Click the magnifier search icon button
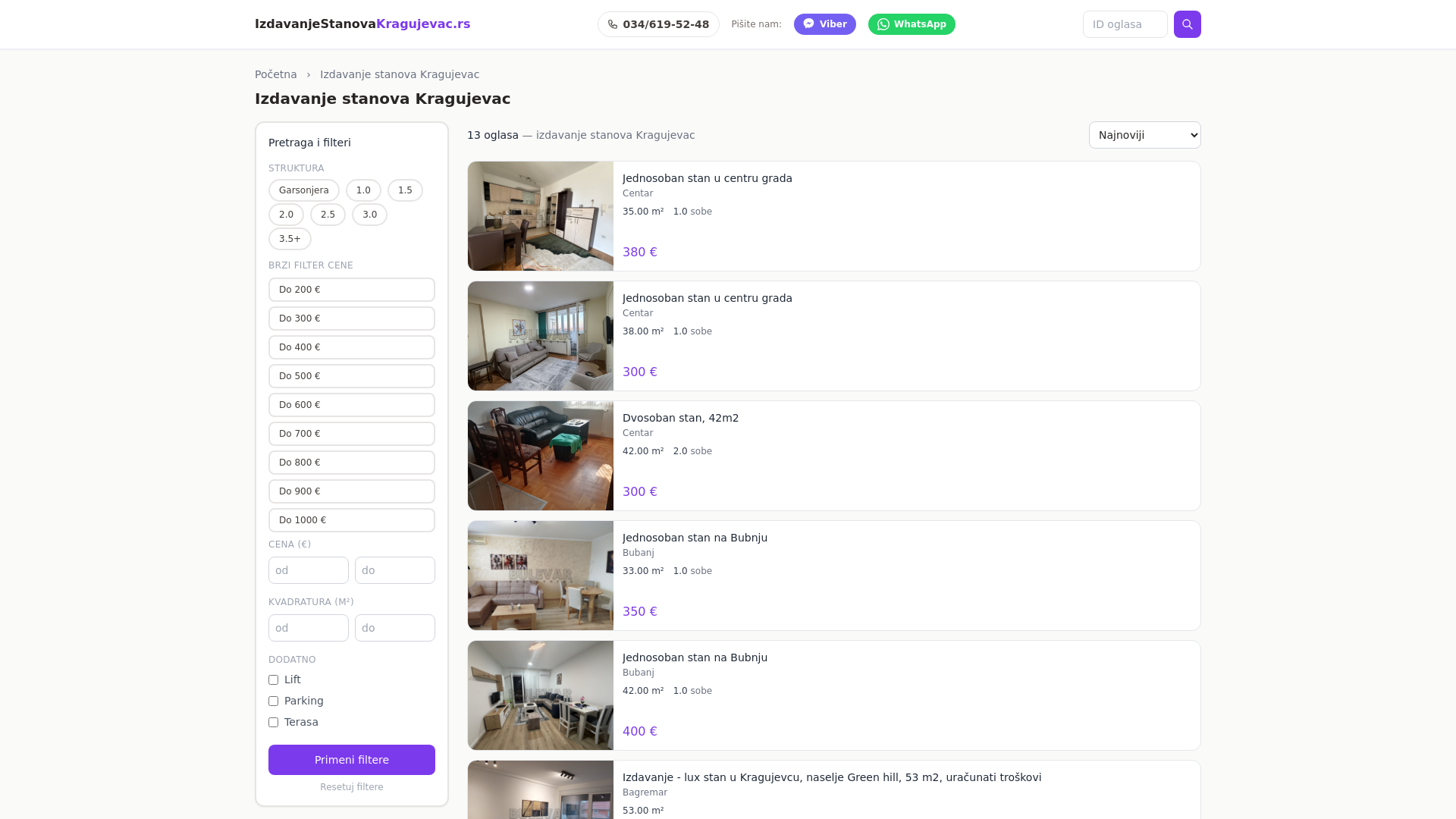The width and height of the screenshot is (1456, 819). click(x=1187, y=24)
